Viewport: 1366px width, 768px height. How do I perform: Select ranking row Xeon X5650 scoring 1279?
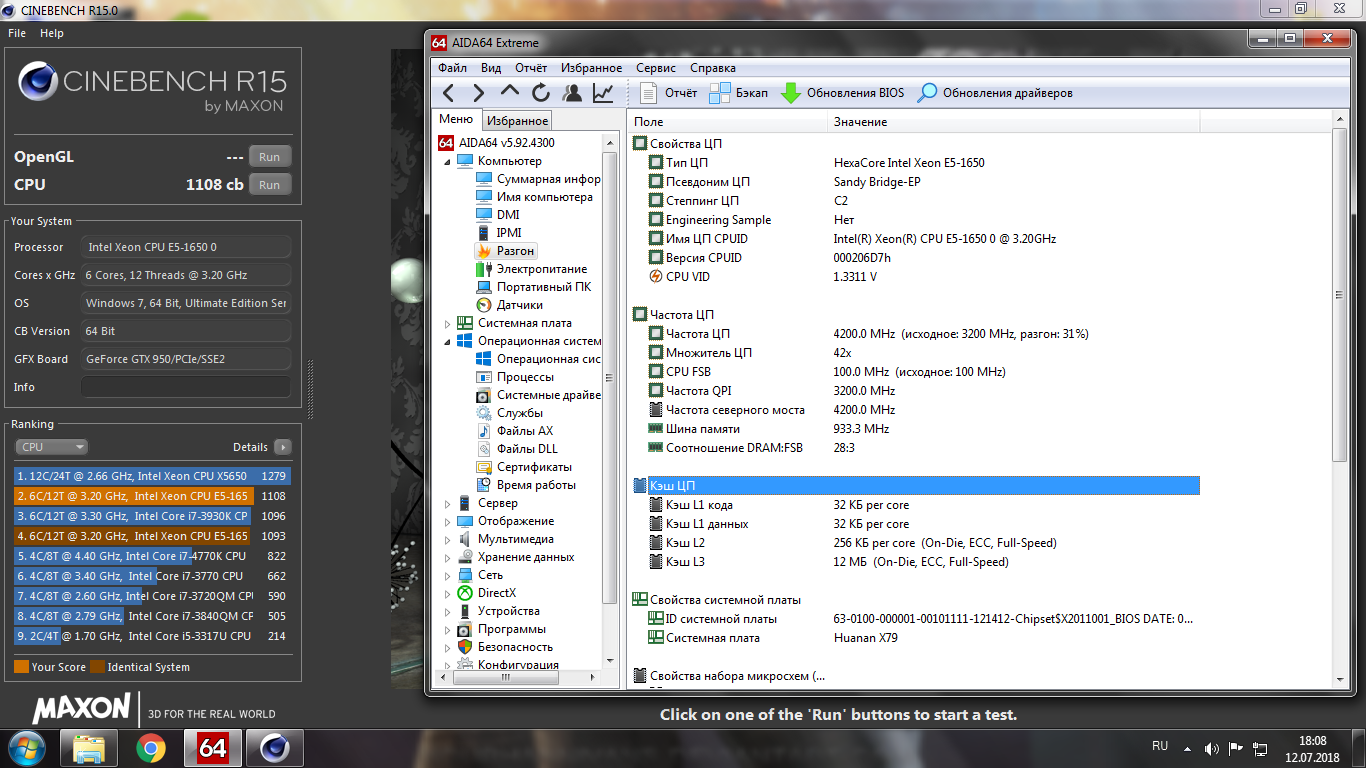152,476
